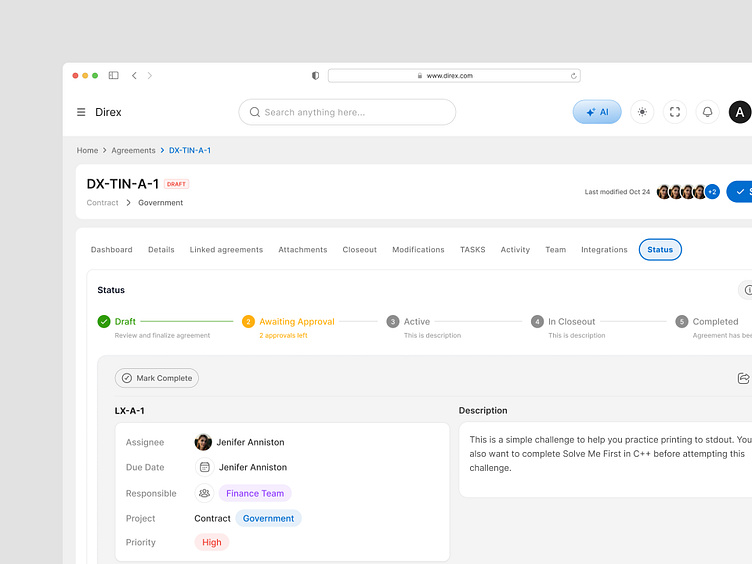Click the Description text box
752x564 pixels.
pyautogui.click(x=605, y=460)
